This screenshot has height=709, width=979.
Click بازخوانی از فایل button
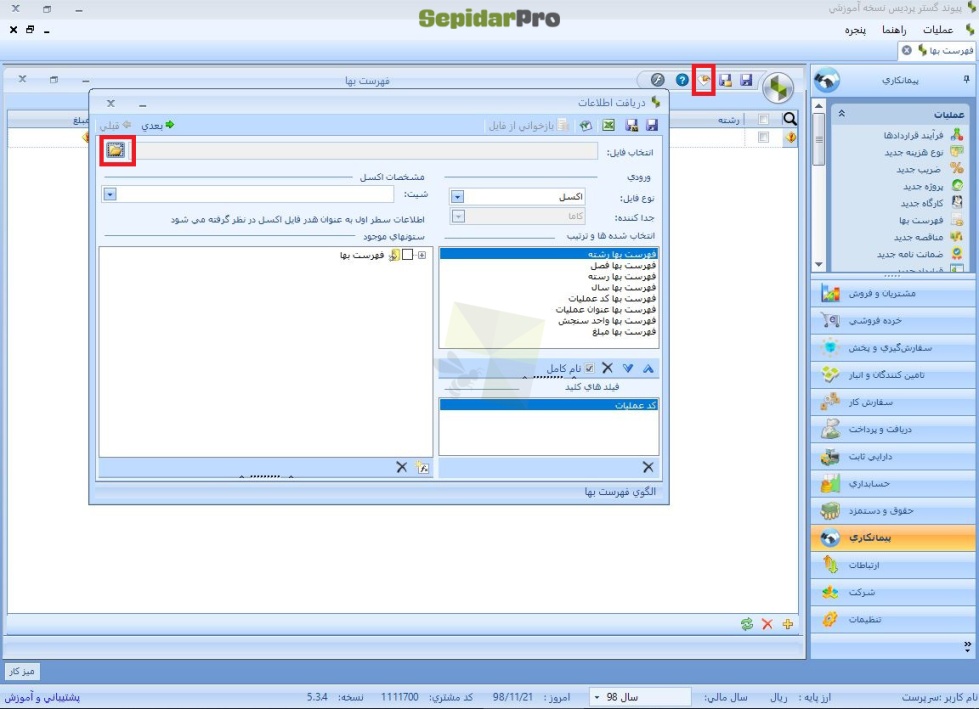(x=528, y=125)
